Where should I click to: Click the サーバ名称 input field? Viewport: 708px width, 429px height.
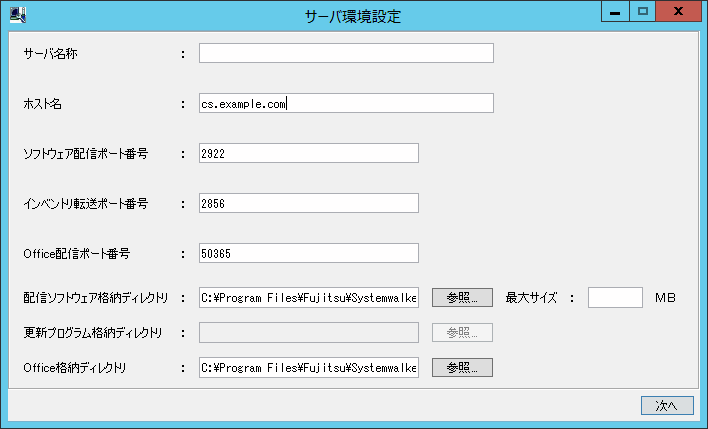(x=346, y=53)
